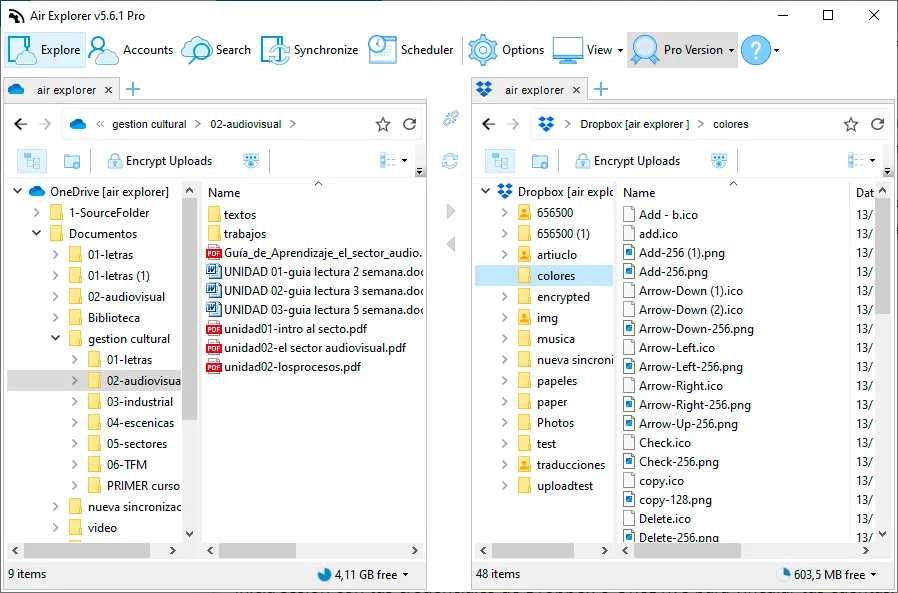The image size is (898, 593).
Task: Click the center sync arrows icon
Action: coord(450,161)
